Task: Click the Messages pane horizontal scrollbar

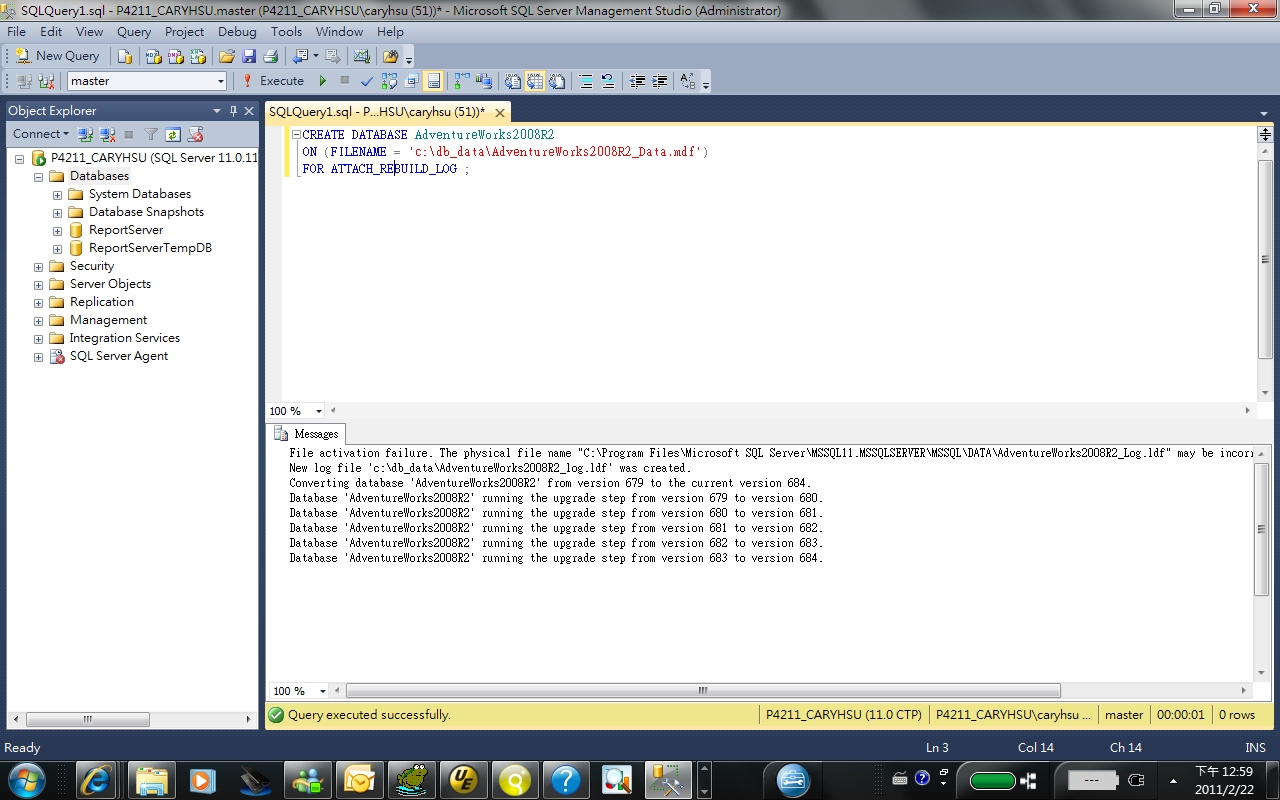Action: (x=703, y=691)
